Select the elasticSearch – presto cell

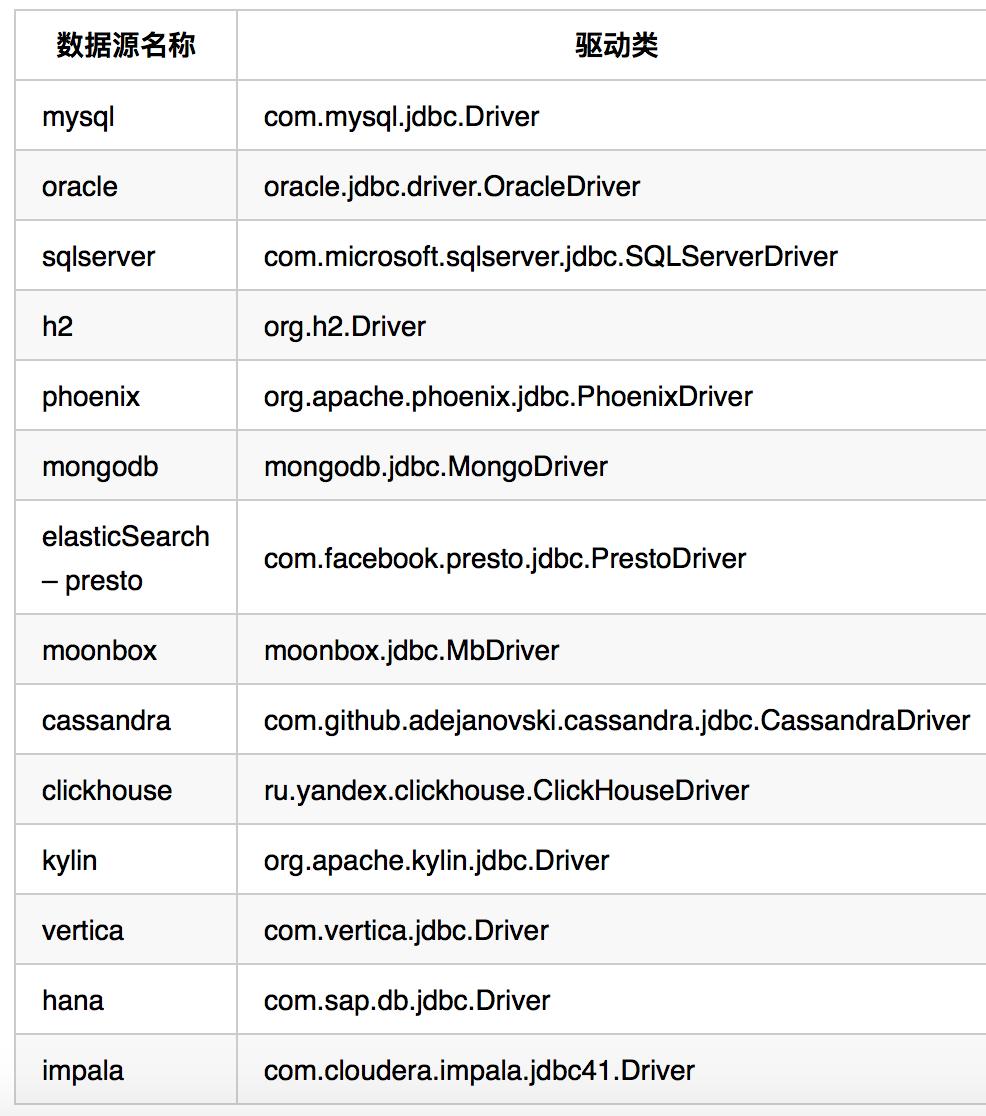click(x=126, y=558)
